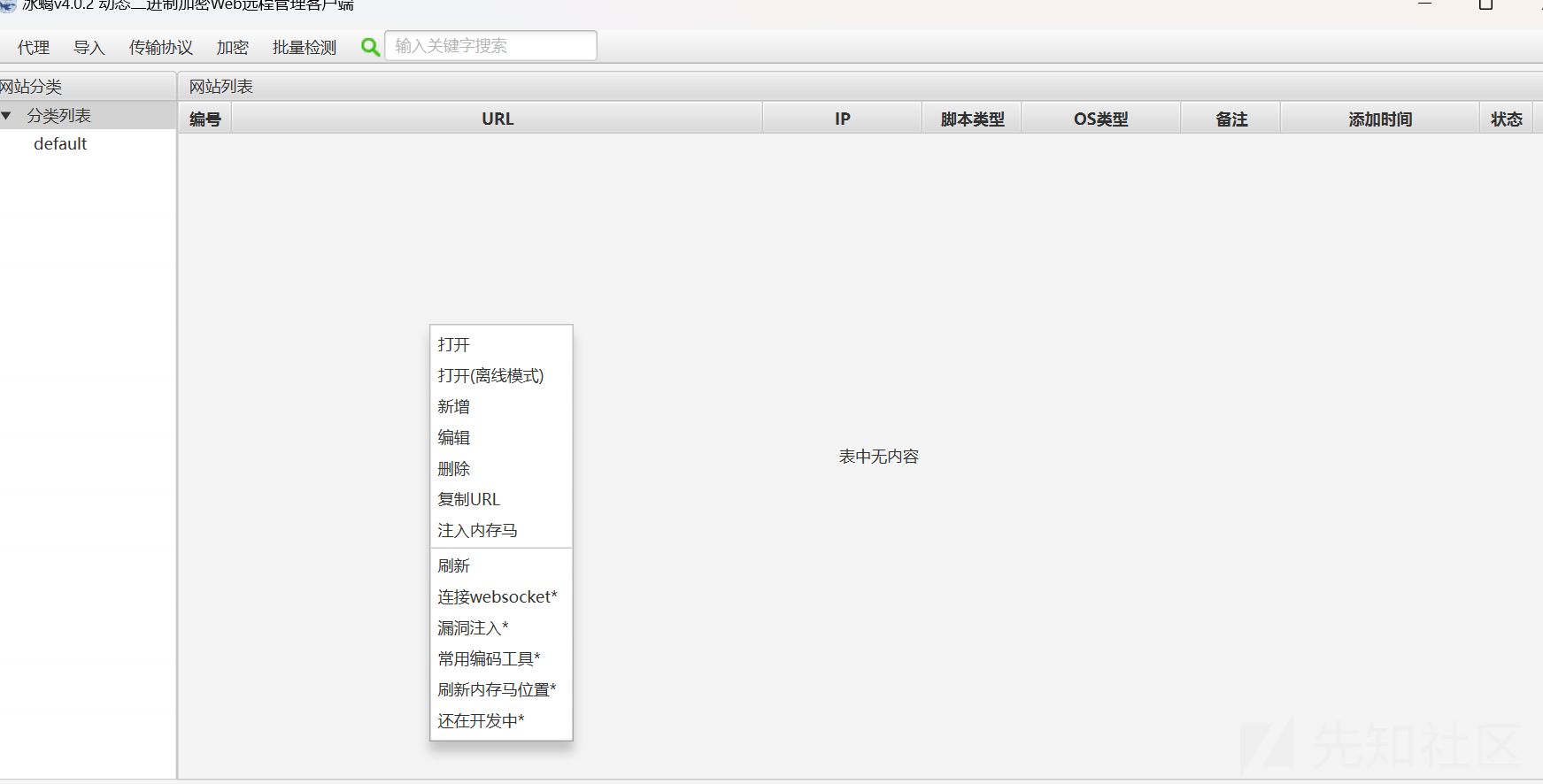This screenshot has height=784, width=1543.
Task: Click the Behinder app icon in title bar
Action: pyautogui.click(x=7, y=4)
